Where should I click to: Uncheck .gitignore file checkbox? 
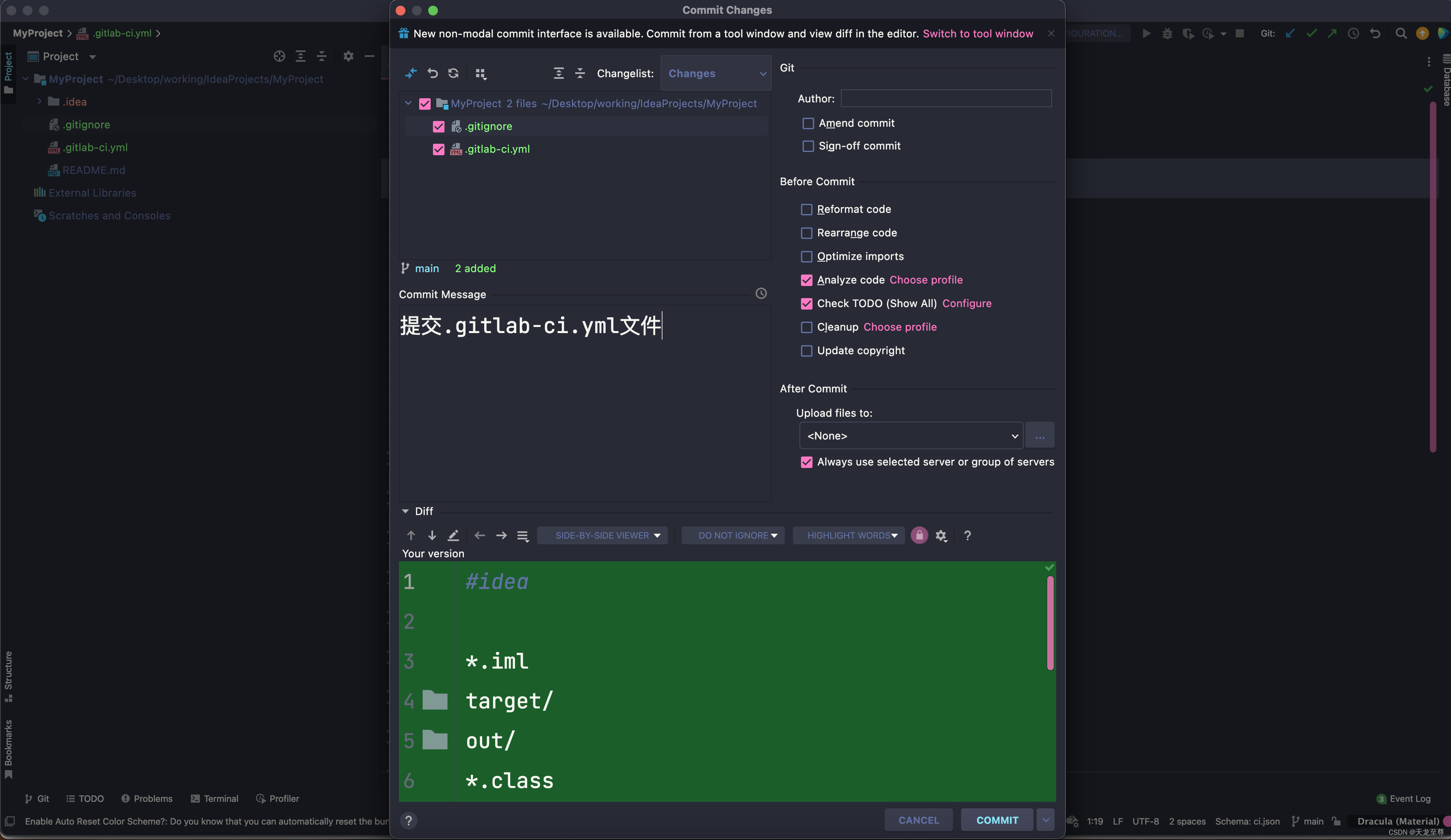click(438, 126)
